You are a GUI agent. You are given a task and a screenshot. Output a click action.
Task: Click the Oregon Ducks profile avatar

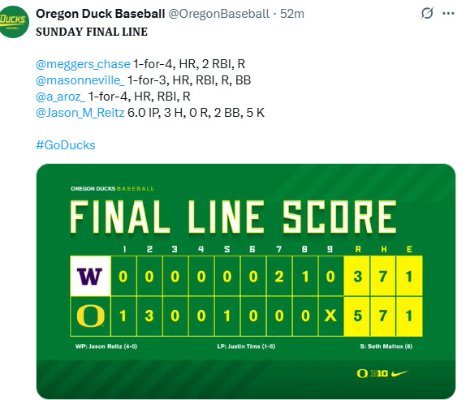point(14,22)
